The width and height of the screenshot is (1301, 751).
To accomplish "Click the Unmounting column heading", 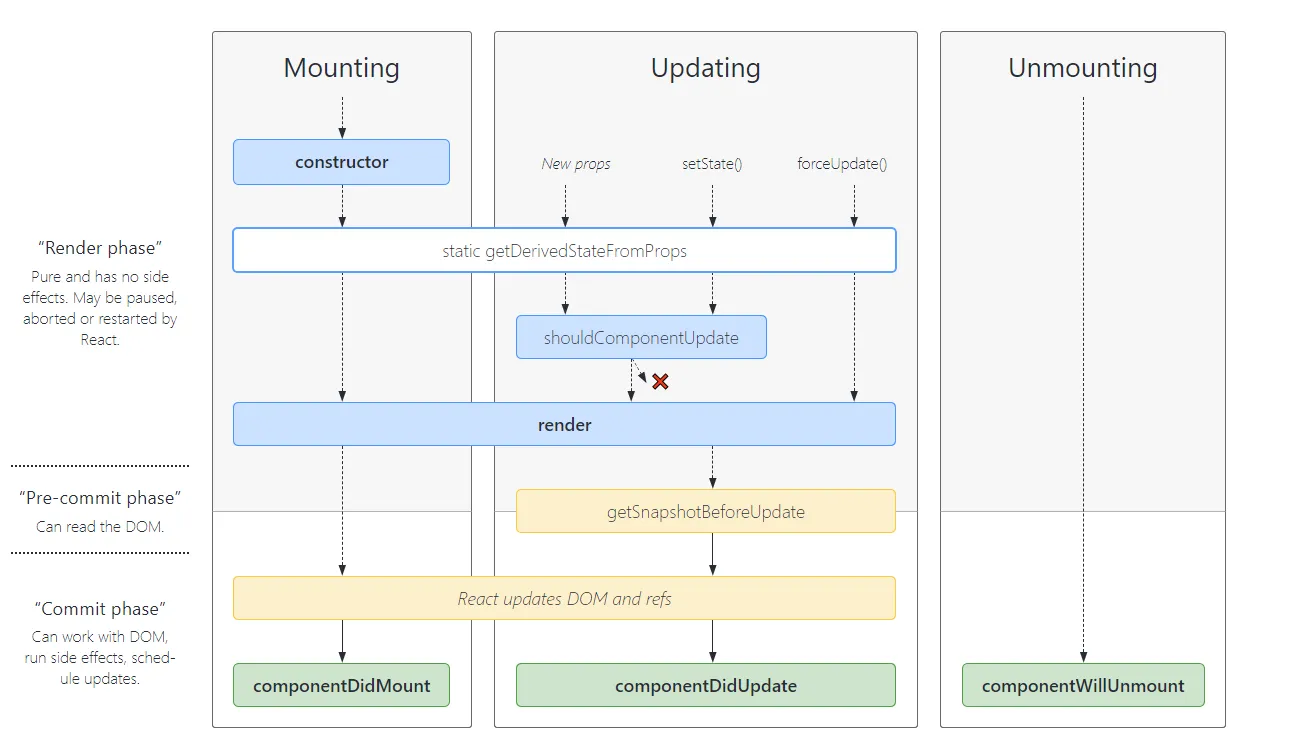I will click(x=1083, y=68).
